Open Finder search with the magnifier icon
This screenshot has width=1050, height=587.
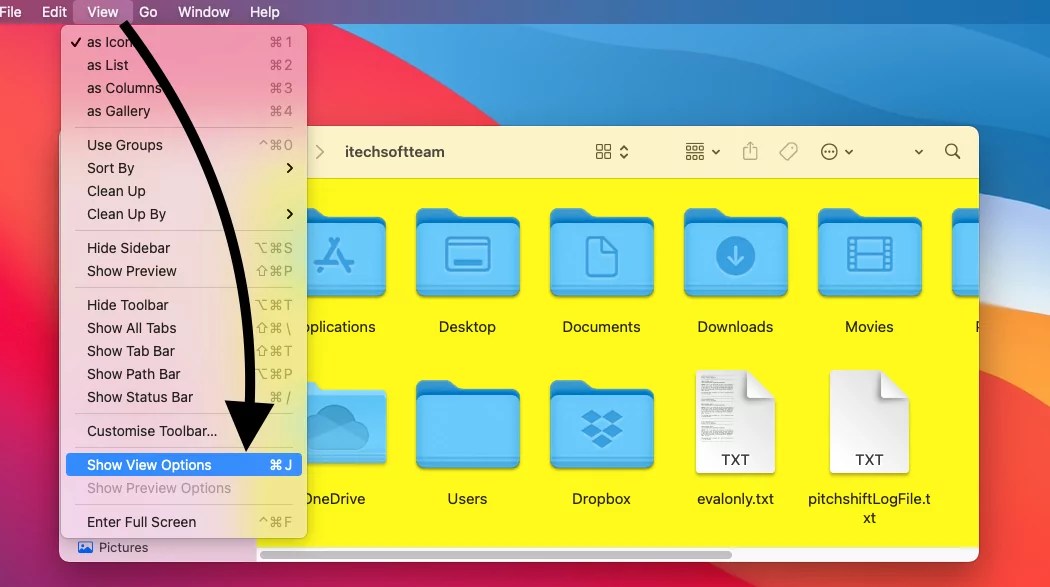(x=951, y=151)
